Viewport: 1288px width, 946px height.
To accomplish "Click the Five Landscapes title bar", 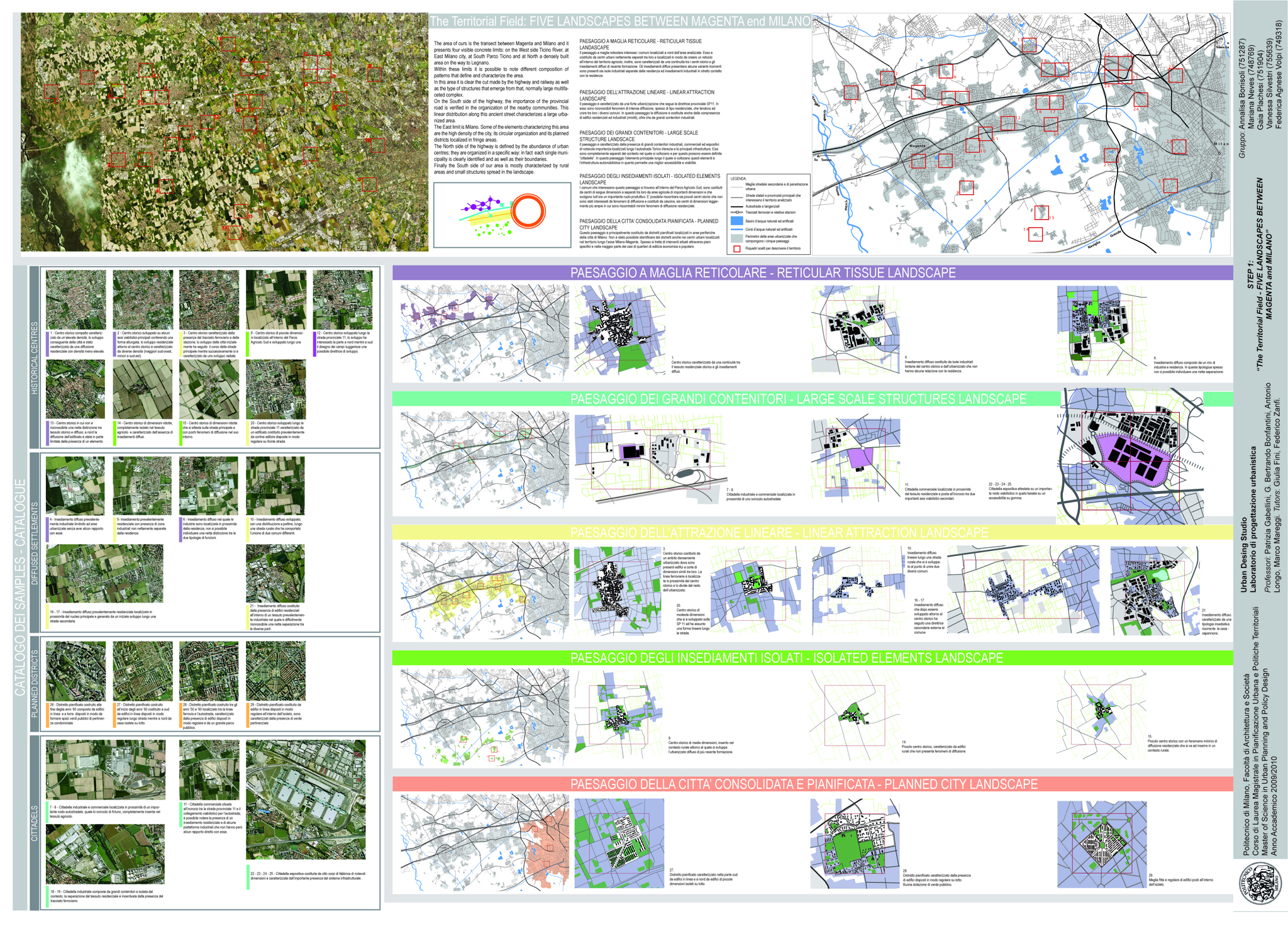I will click(619, 21).
